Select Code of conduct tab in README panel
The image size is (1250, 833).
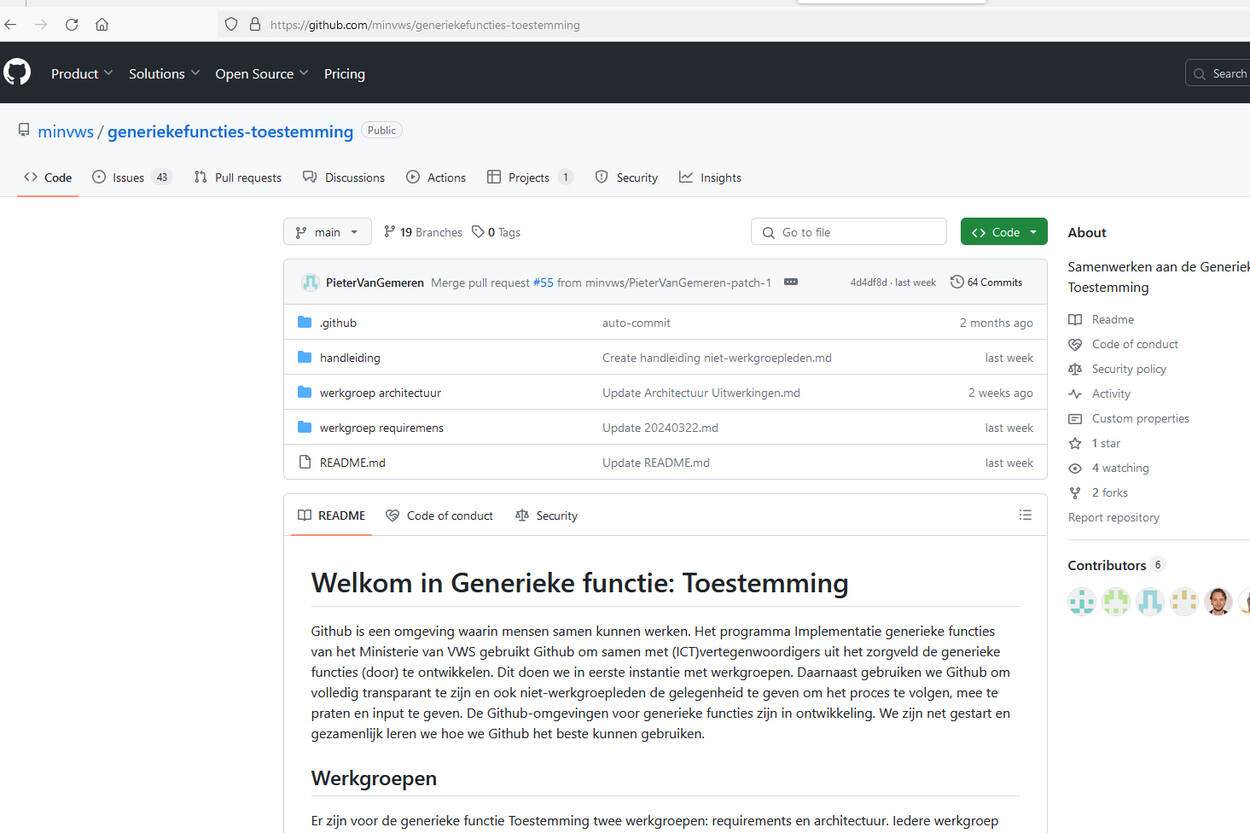tap(439, 515)
